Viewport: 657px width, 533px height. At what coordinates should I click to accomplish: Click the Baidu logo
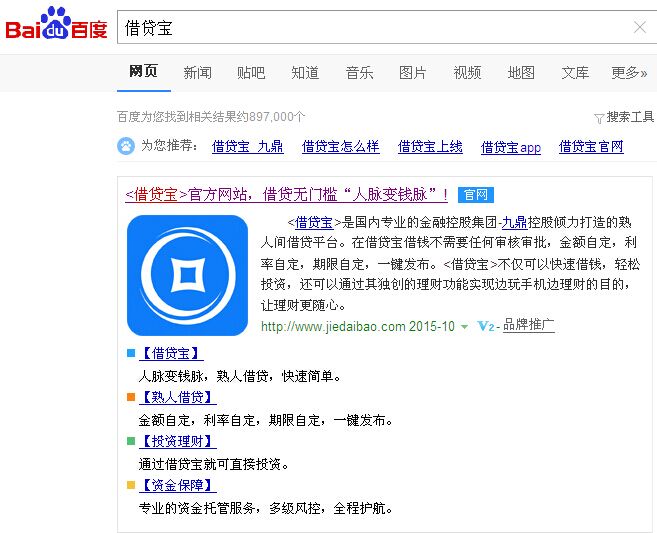57,24
